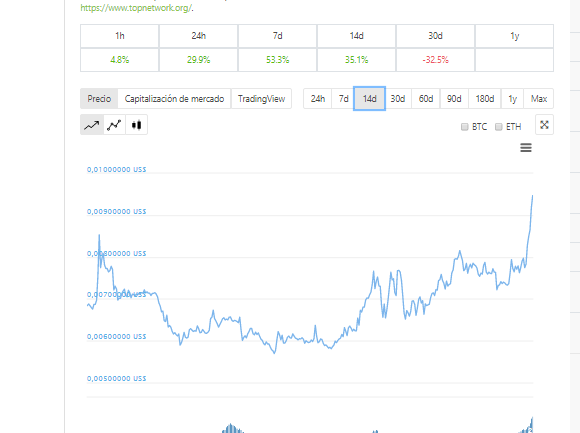
Task: Show the Max chart range
Action: pos(539,99)
